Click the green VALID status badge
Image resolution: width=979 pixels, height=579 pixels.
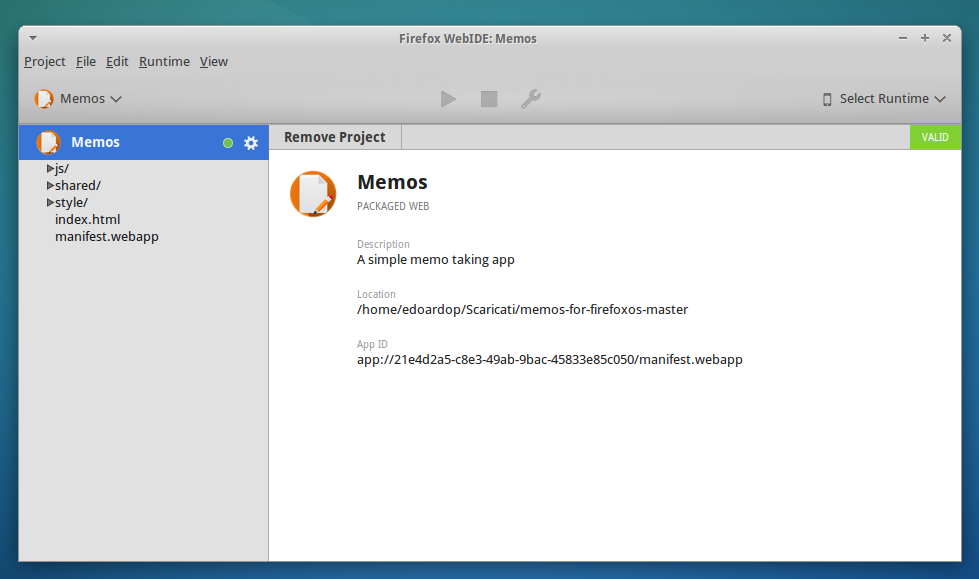[x=935, y=137]
